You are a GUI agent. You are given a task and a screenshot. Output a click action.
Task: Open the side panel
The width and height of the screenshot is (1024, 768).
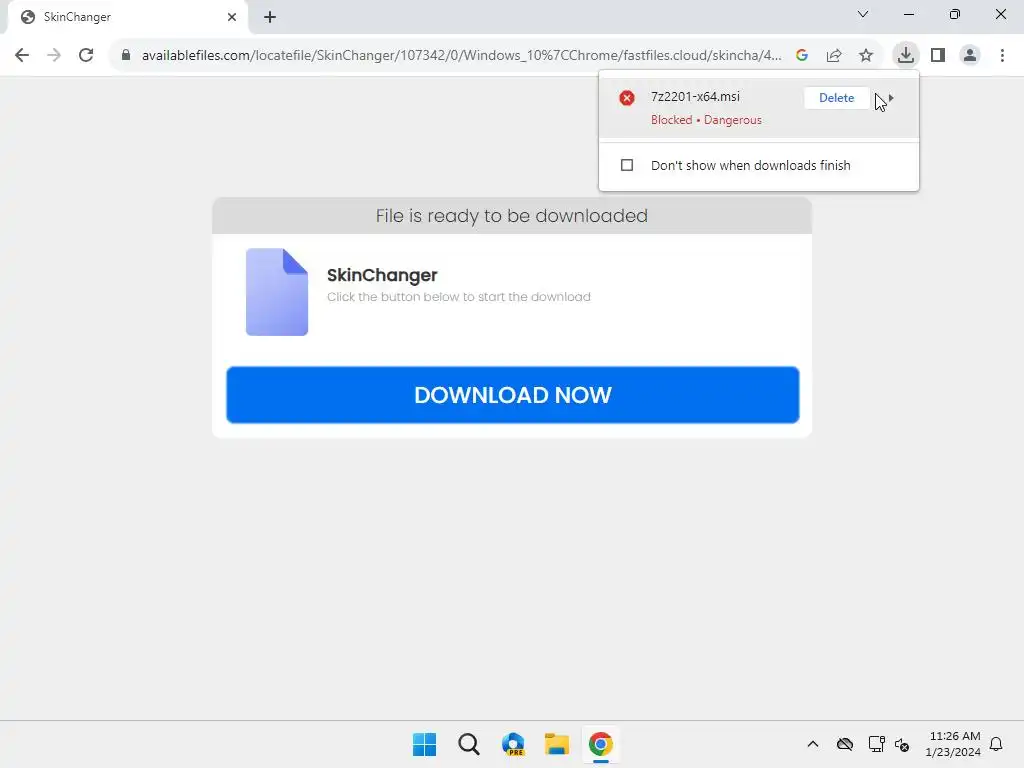(938, 55)
